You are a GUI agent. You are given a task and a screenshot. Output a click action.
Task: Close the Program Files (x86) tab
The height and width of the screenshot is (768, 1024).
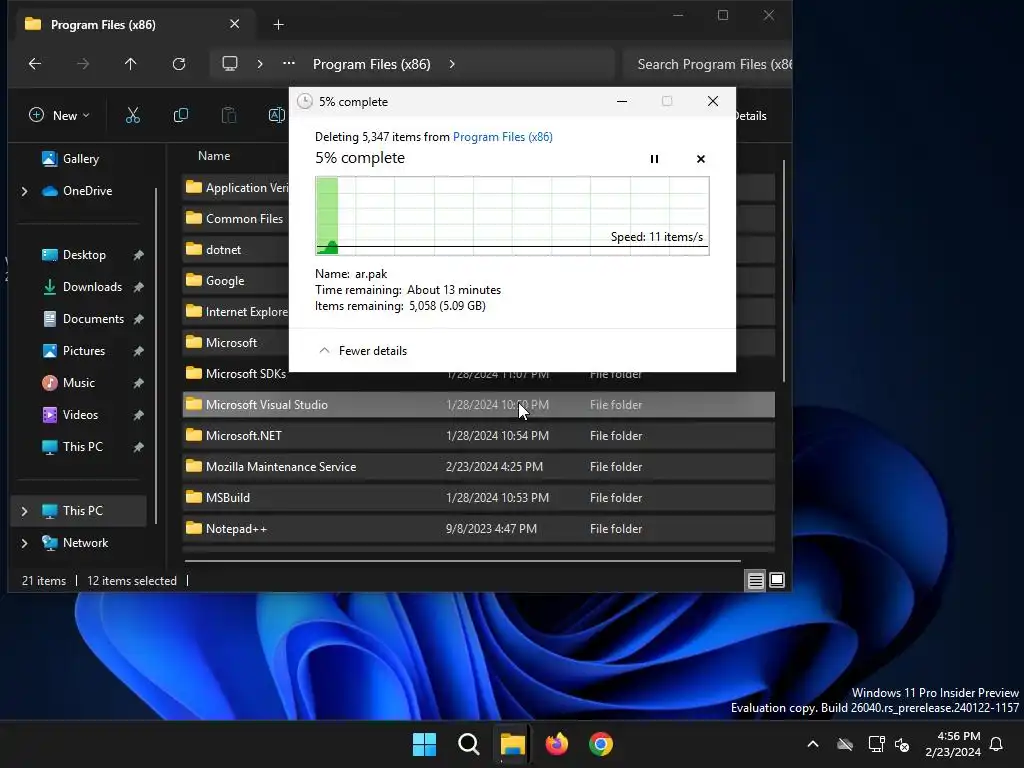[234, 24]
